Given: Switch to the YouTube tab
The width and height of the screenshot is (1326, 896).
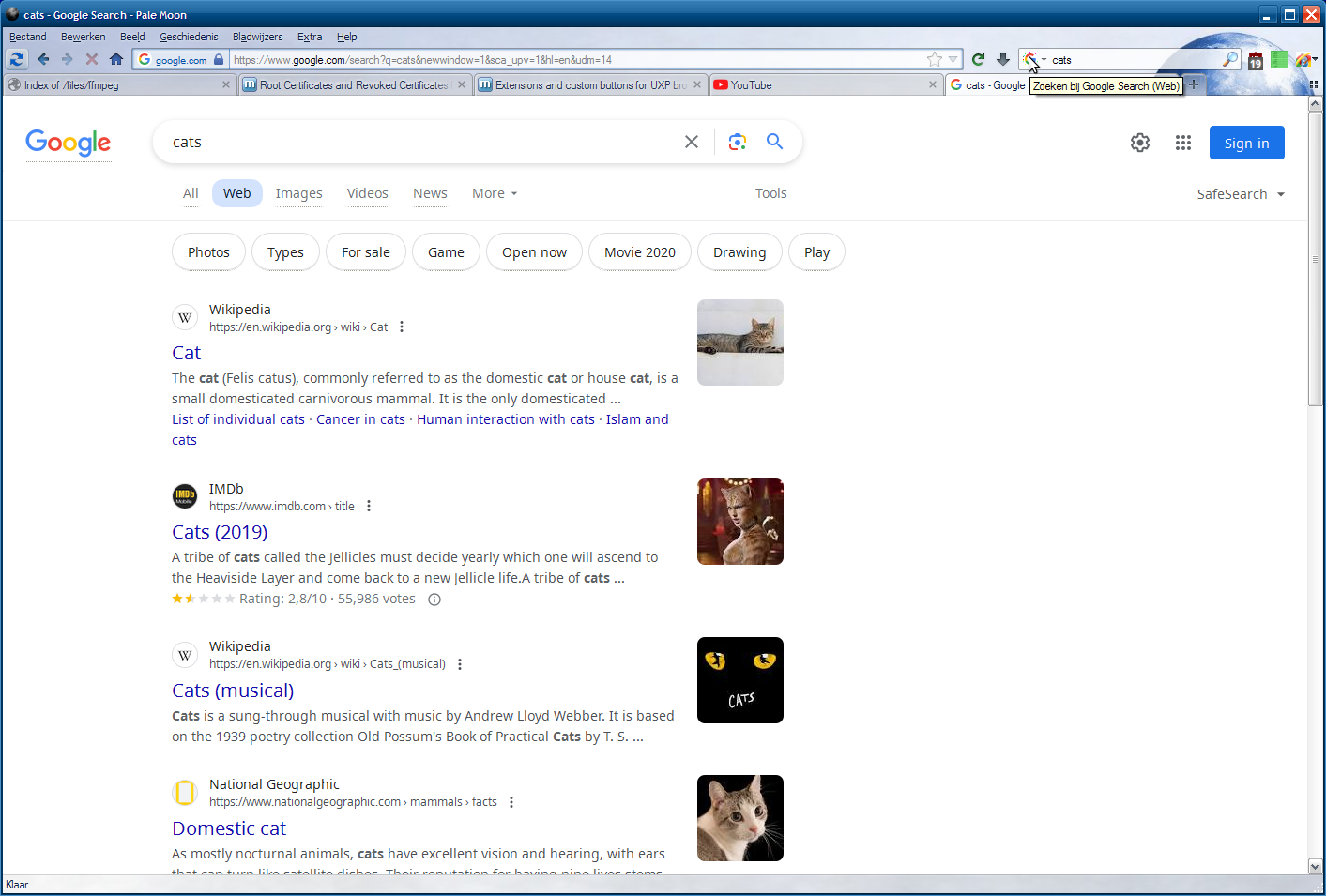Looking at the screenshot, I should pyautogui.click(x=826, y=84).
